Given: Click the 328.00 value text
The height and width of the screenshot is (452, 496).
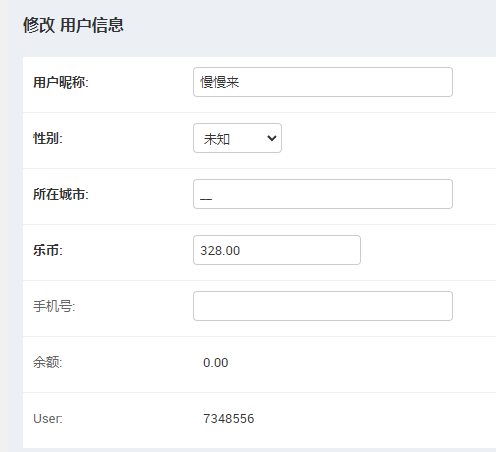Looking at the screenshot, I should click(220, 251).
